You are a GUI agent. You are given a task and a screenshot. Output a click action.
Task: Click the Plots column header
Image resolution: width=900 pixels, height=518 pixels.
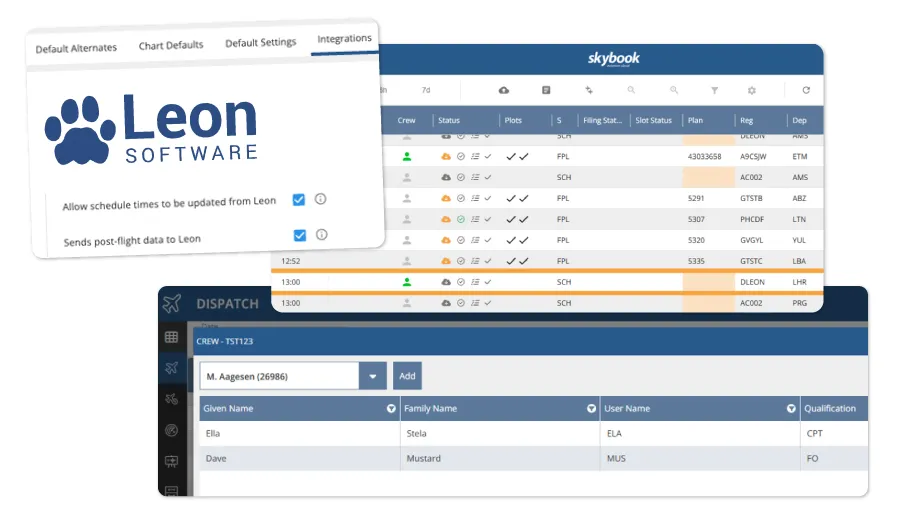tap(513, 121)
